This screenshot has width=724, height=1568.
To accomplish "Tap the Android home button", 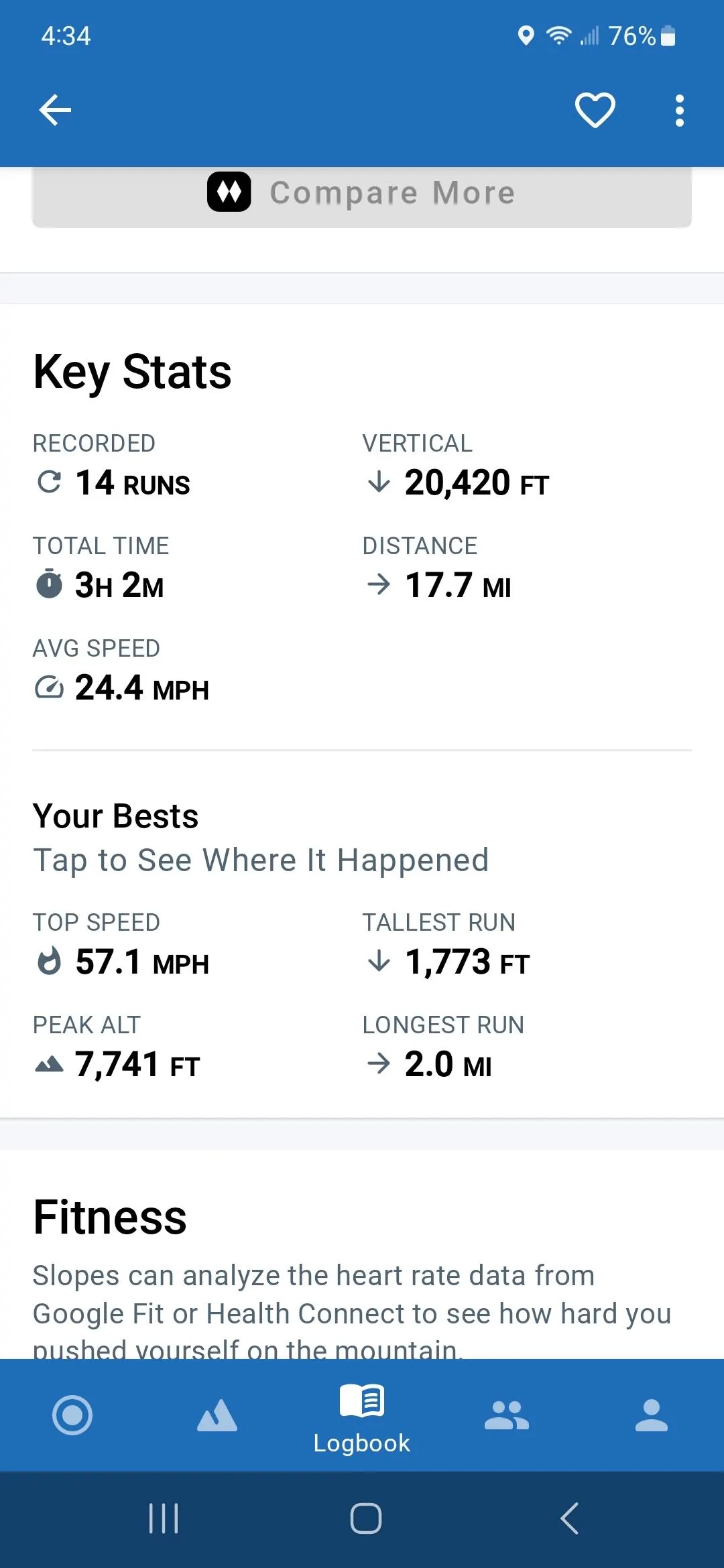I will (x=366, y=1518).
